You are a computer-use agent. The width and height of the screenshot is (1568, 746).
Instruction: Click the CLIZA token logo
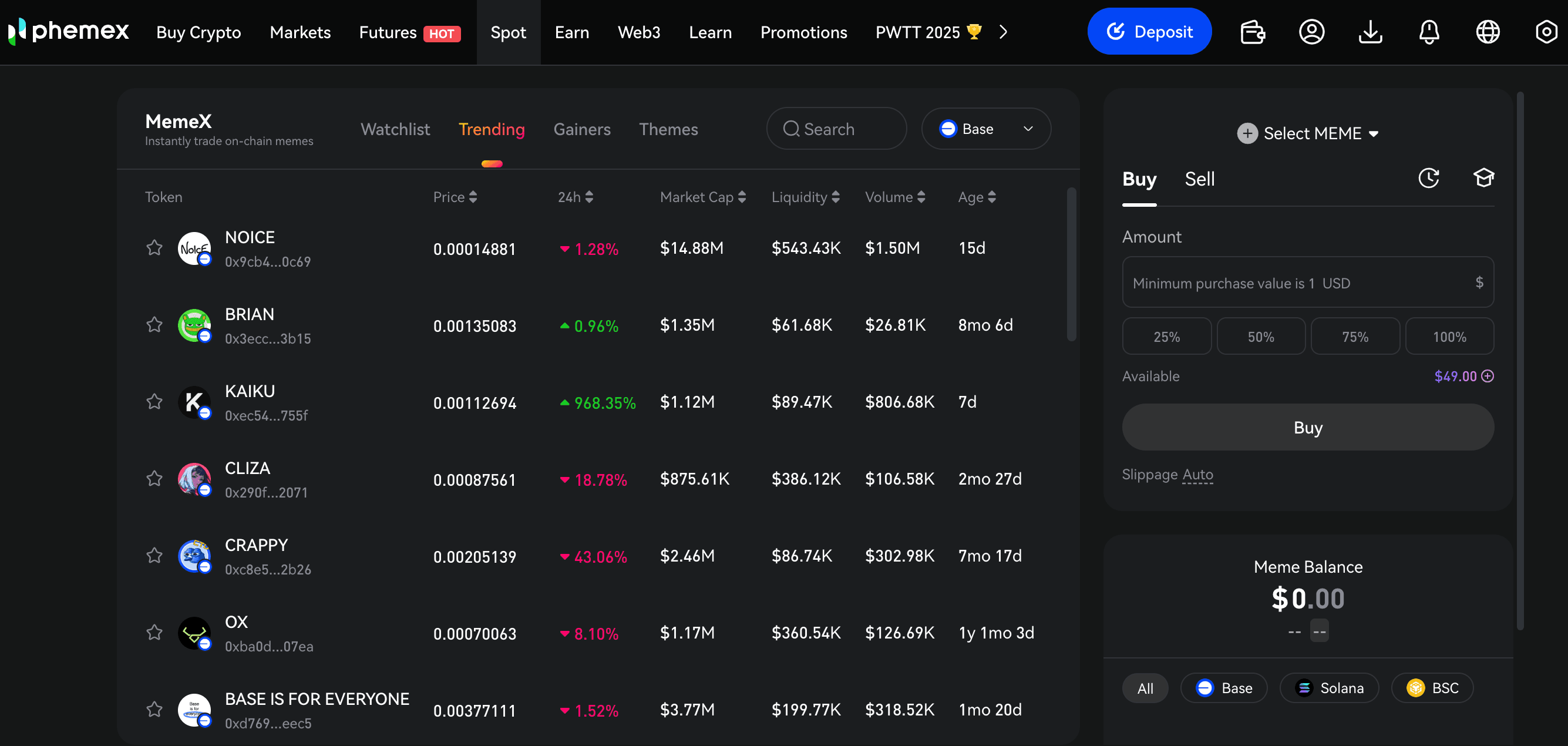pos(194,479)
